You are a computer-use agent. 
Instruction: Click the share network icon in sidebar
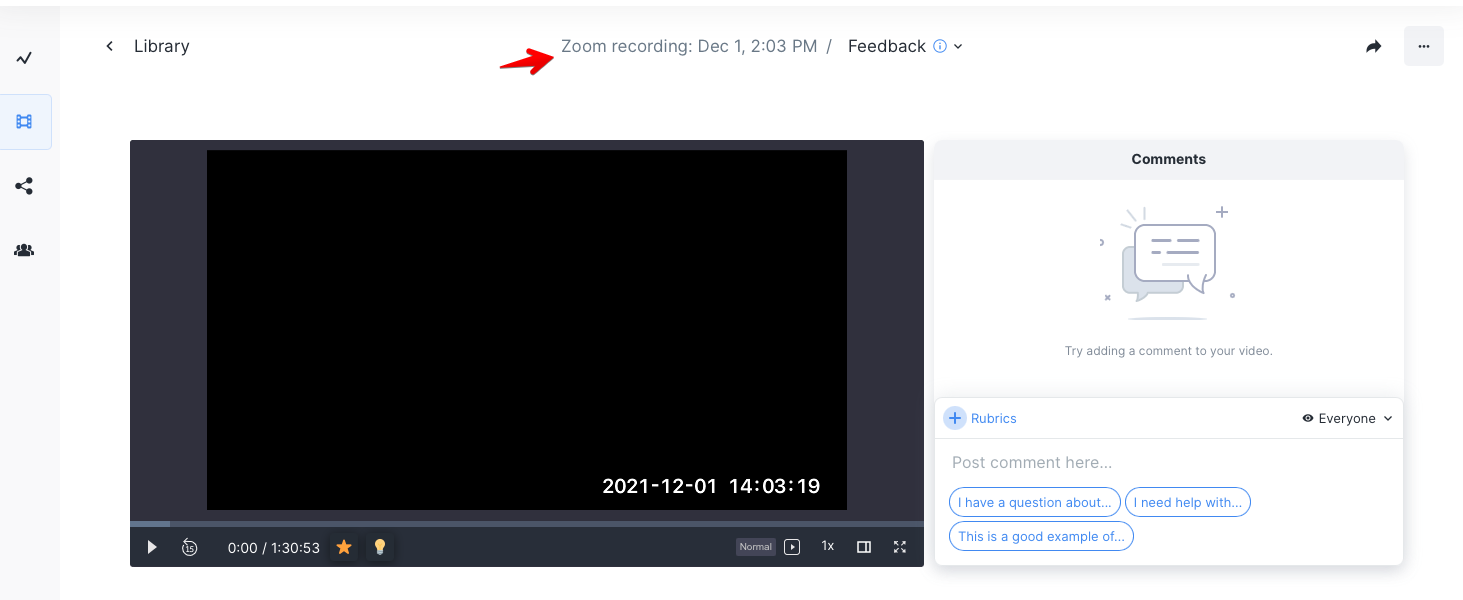[25, 186]
